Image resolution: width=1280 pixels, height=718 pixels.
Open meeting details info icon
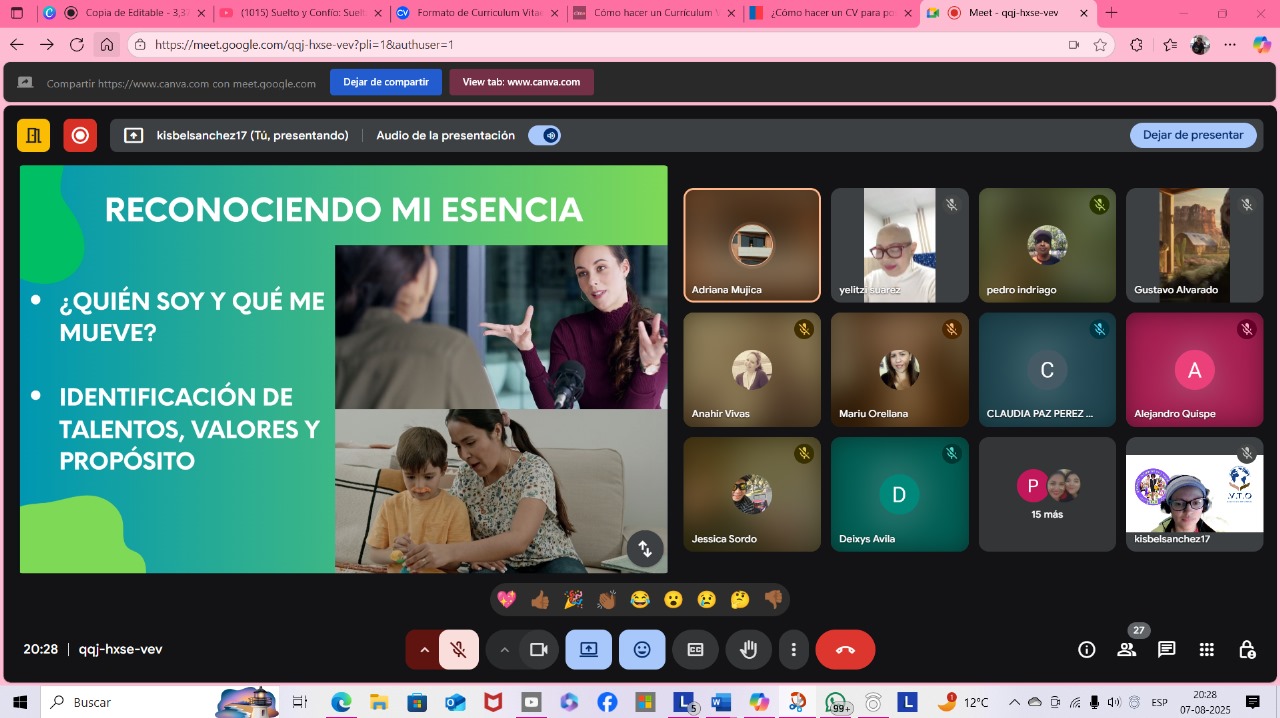(x=1086, y=650)
